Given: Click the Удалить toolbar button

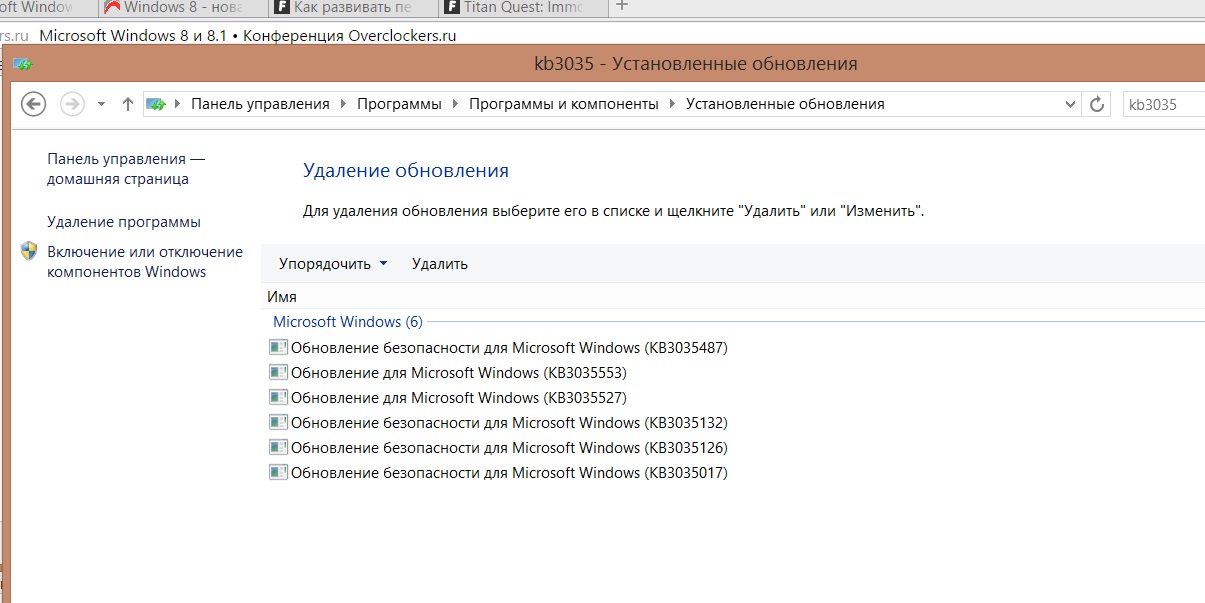Looking at the screenshot, I should point(440,264).
